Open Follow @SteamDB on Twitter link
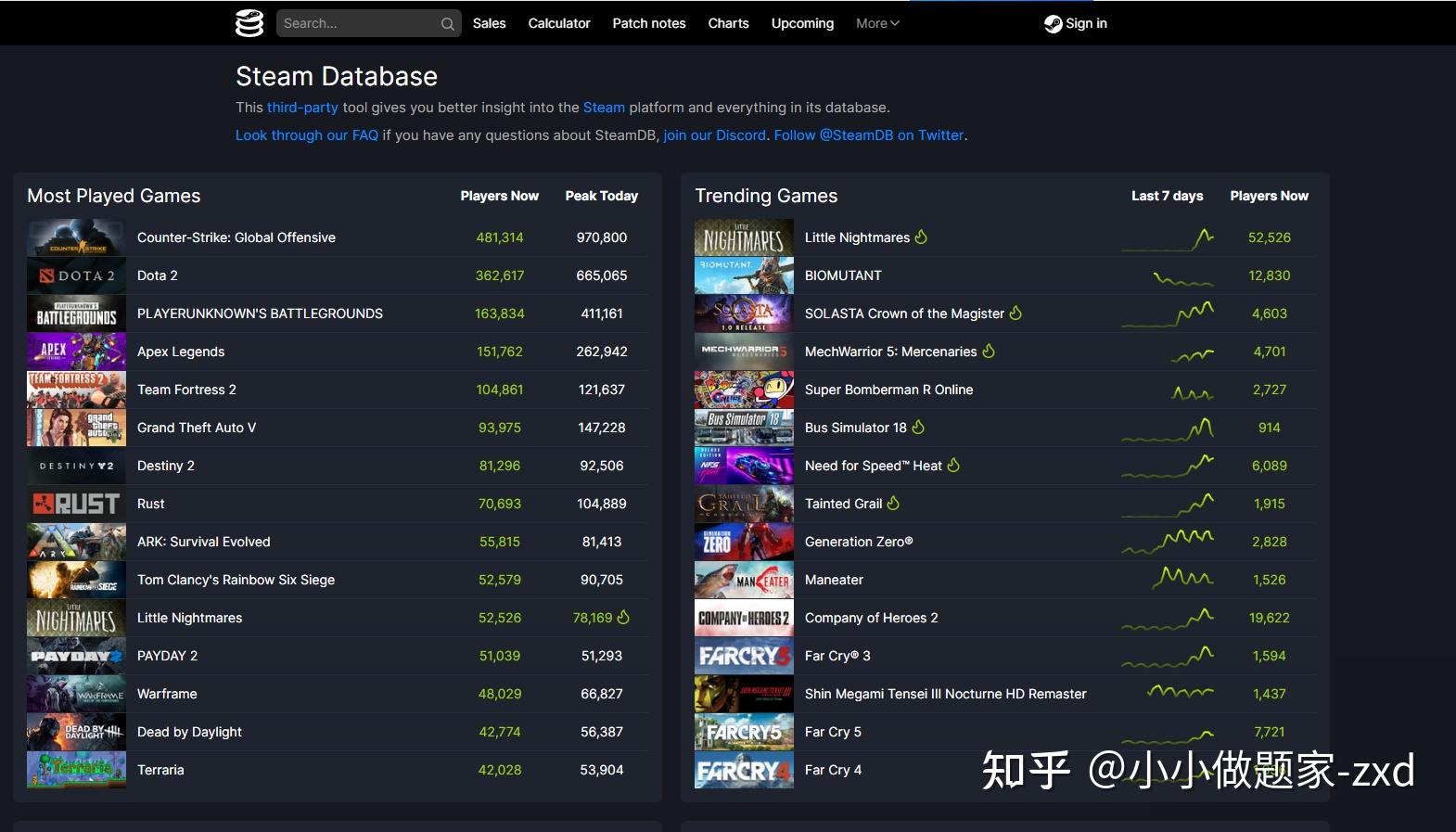The height and width of the screenshot is (832, 1456). pyautogui.click(x=869, y=135)
